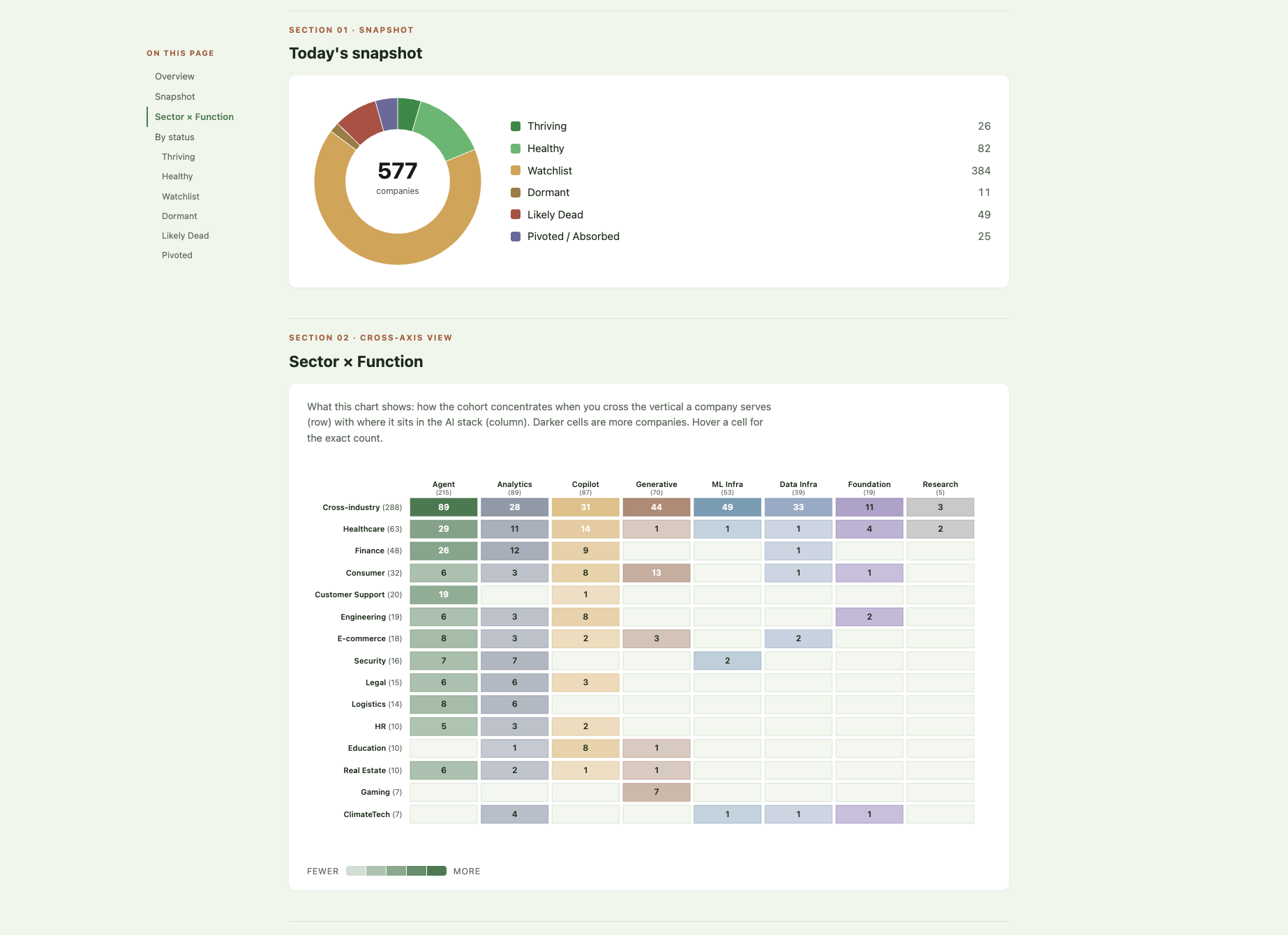
Task: Click the Agent column header
Action: [x=443, y=487]
